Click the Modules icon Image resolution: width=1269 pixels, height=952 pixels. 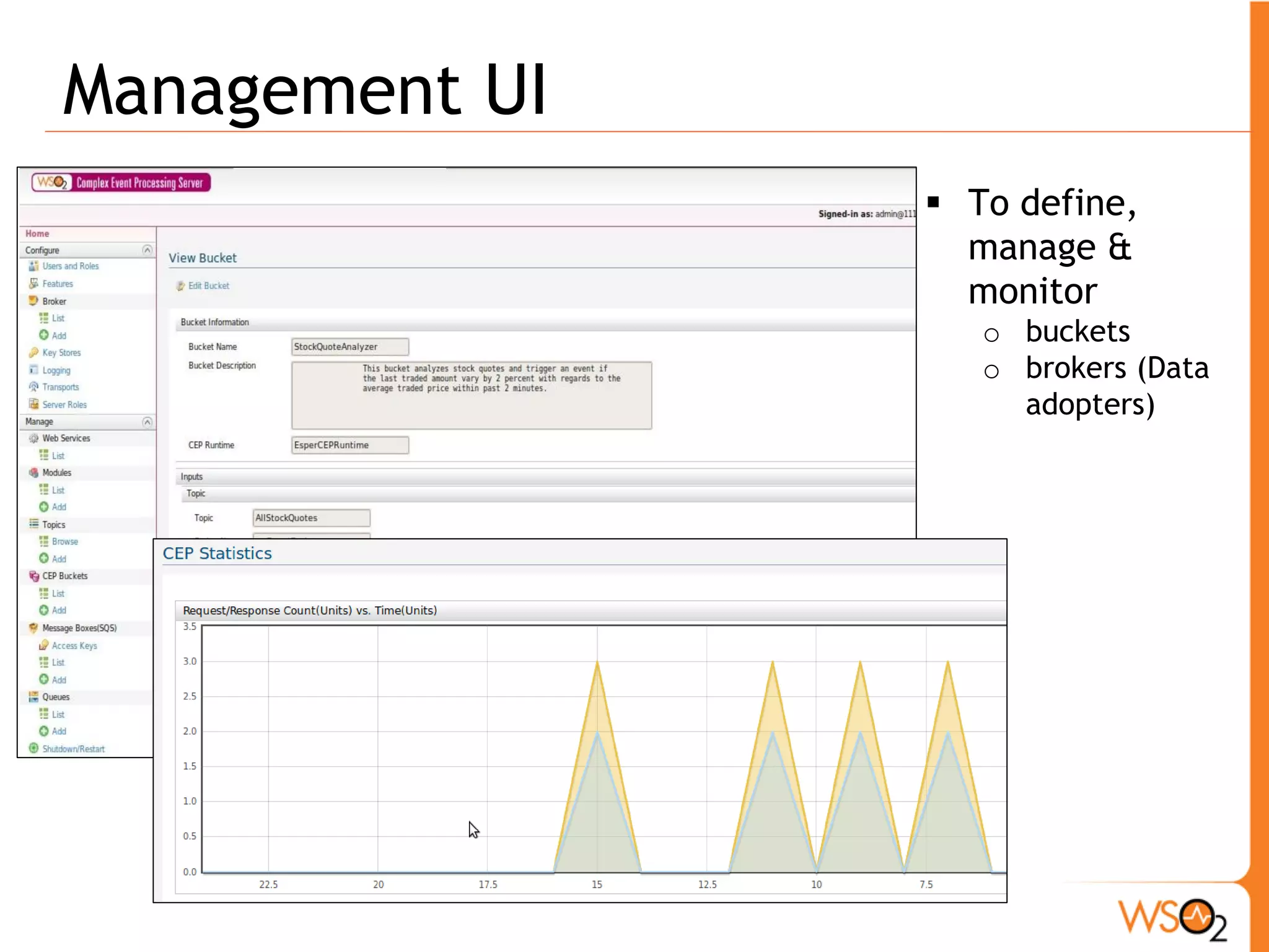[33, 472]
